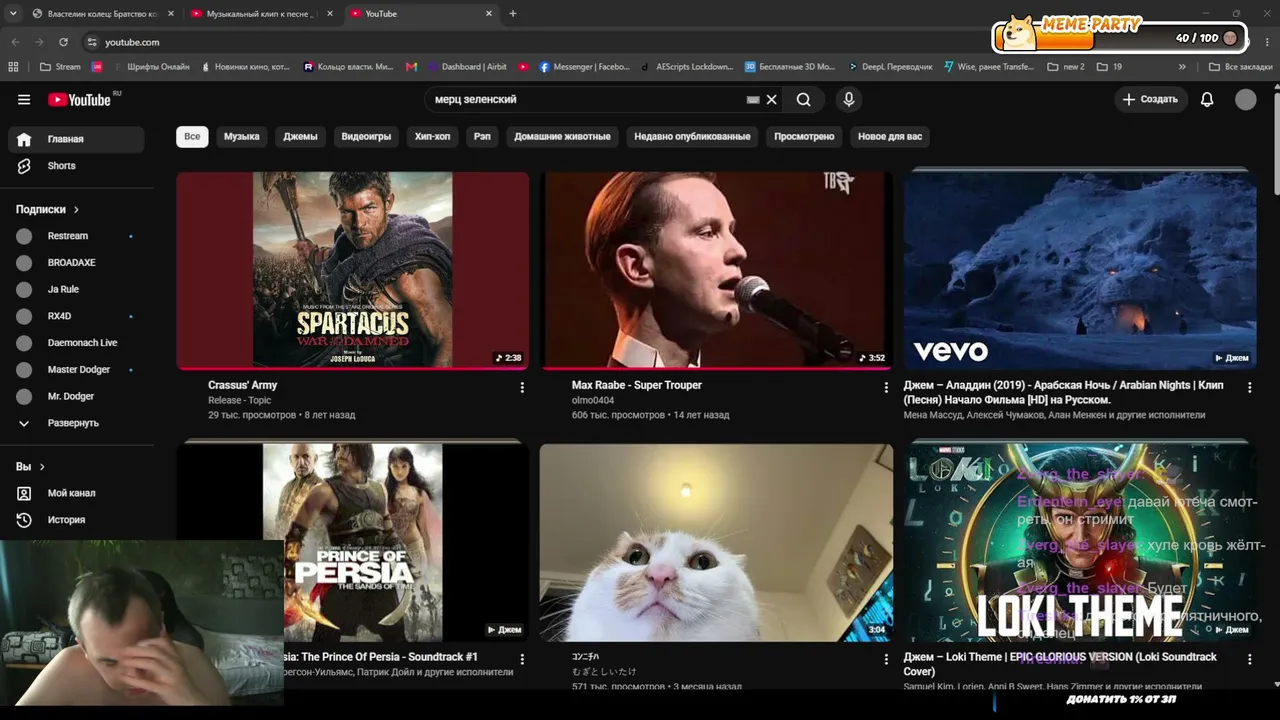This screenshot has width=1280, height=720.
Task: Select the Музыка filter chip
Action: [242, 136]
